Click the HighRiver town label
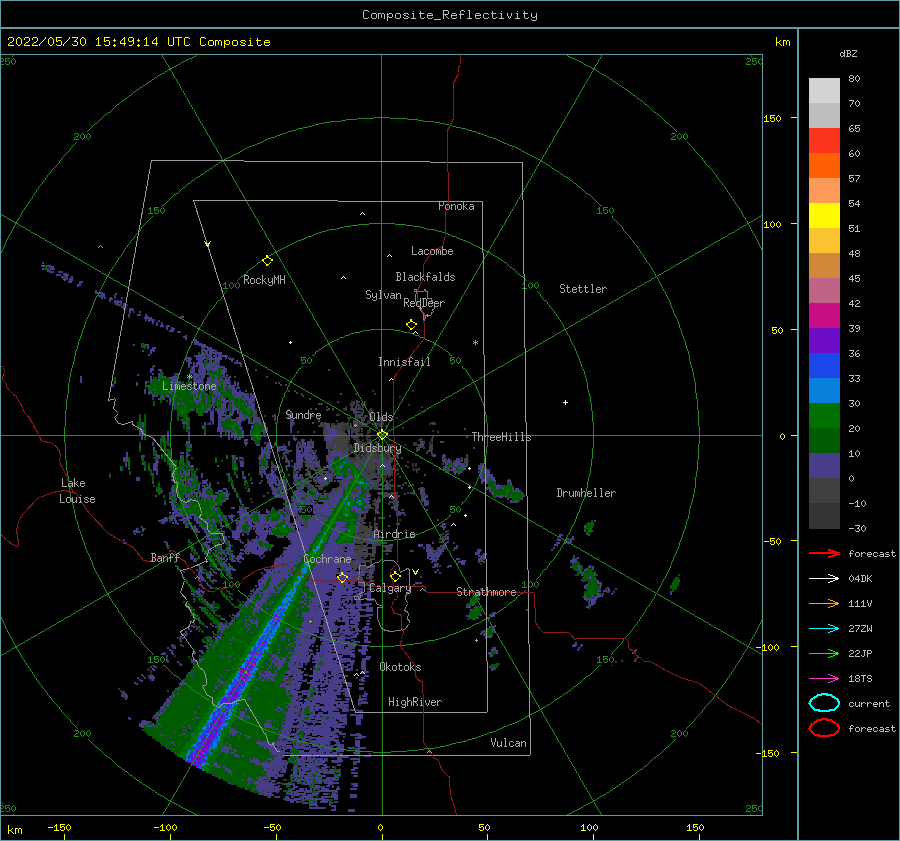Image resolution: width=900 pixels, height=841 pixels. pyautogui.click(x=415, y=702)
